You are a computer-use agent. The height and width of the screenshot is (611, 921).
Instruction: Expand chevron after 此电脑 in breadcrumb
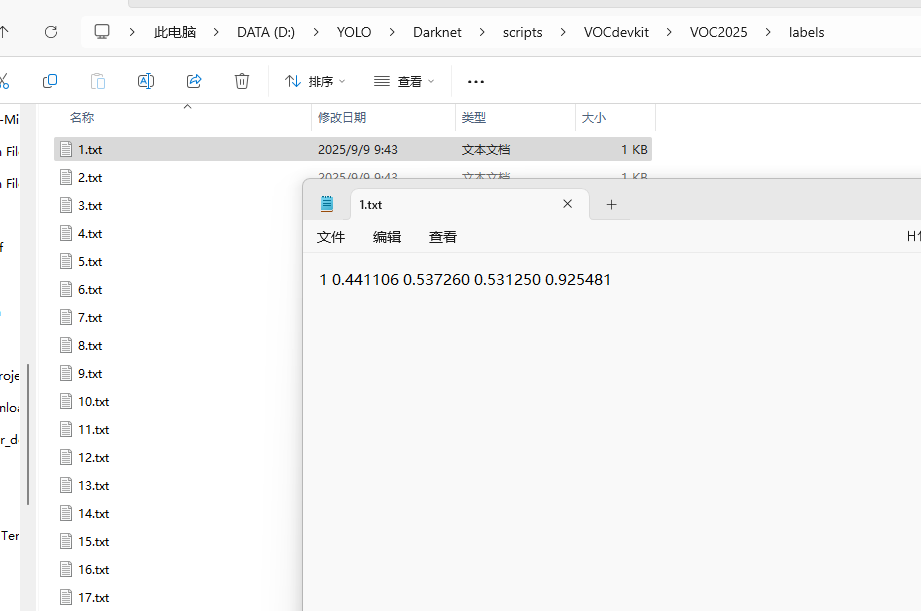click(216, 32)
